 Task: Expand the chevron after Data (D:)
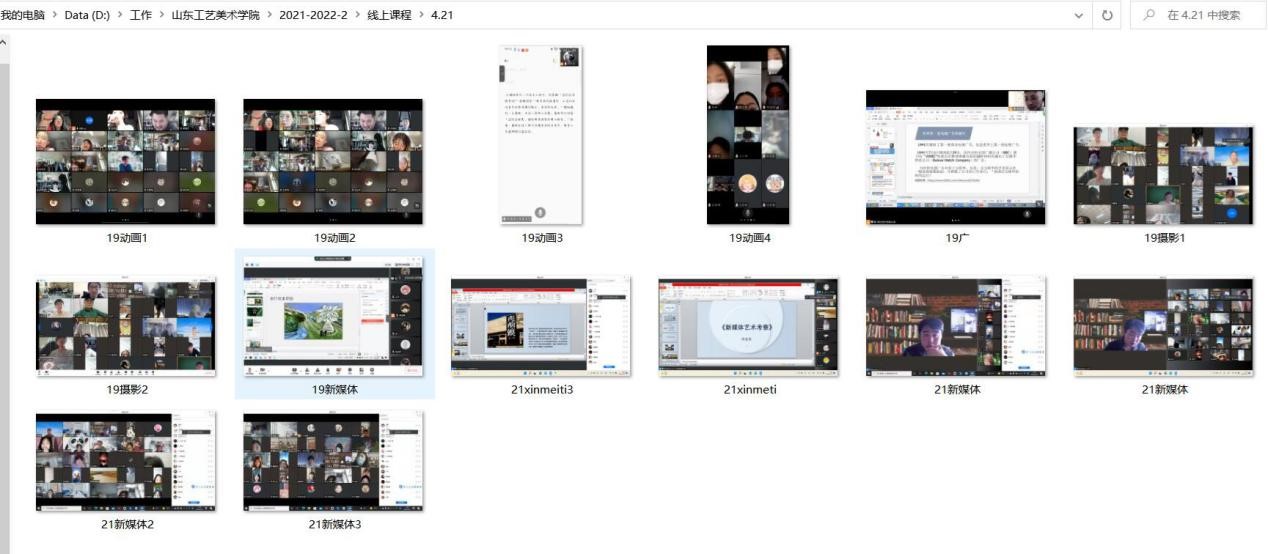120,15
